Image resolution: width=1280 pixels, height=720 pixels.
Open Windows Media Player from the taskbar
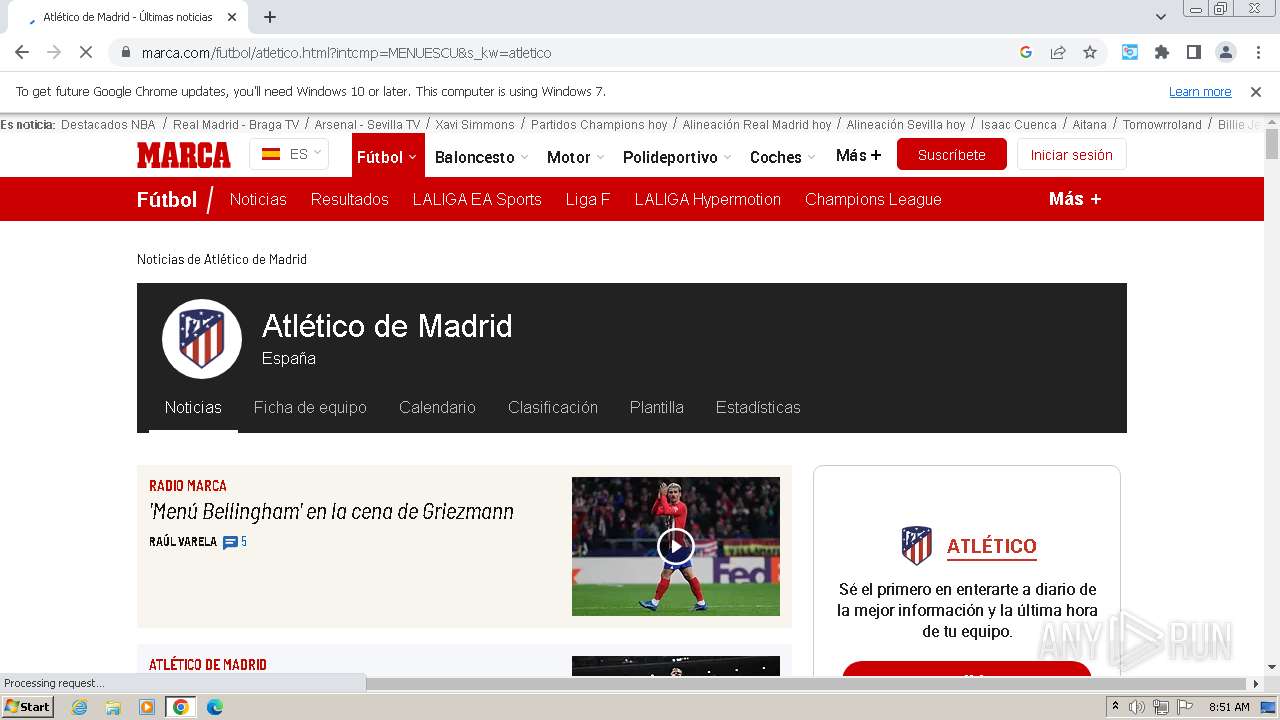pos(147,707)
